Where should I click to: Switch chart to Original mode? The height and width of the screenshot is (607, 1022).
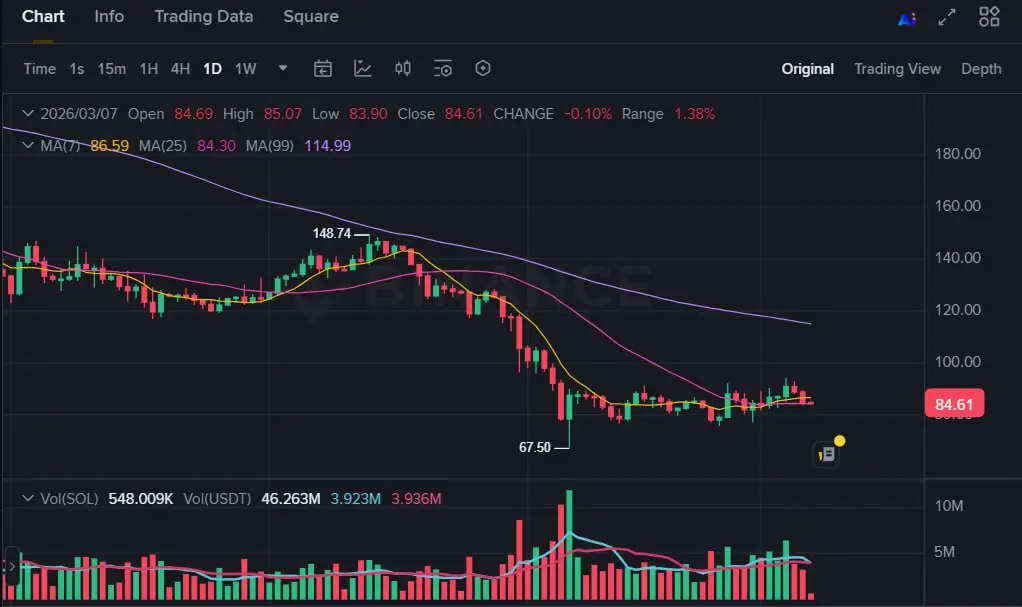[x=807, y=69]
